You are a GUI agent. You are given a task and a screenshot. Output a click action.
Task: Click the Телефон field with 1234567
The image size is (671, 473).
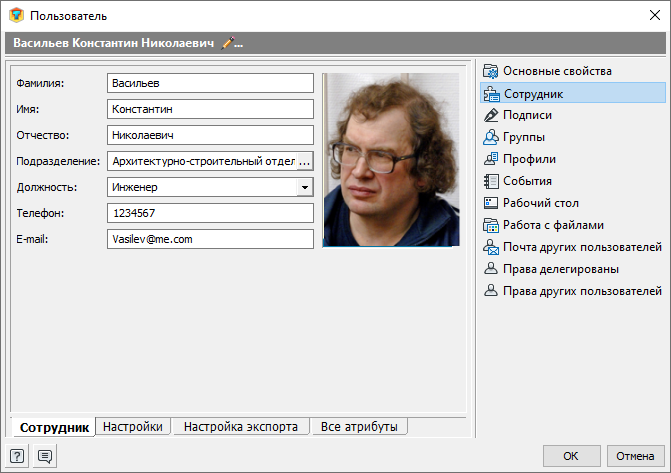click(210, 213)
